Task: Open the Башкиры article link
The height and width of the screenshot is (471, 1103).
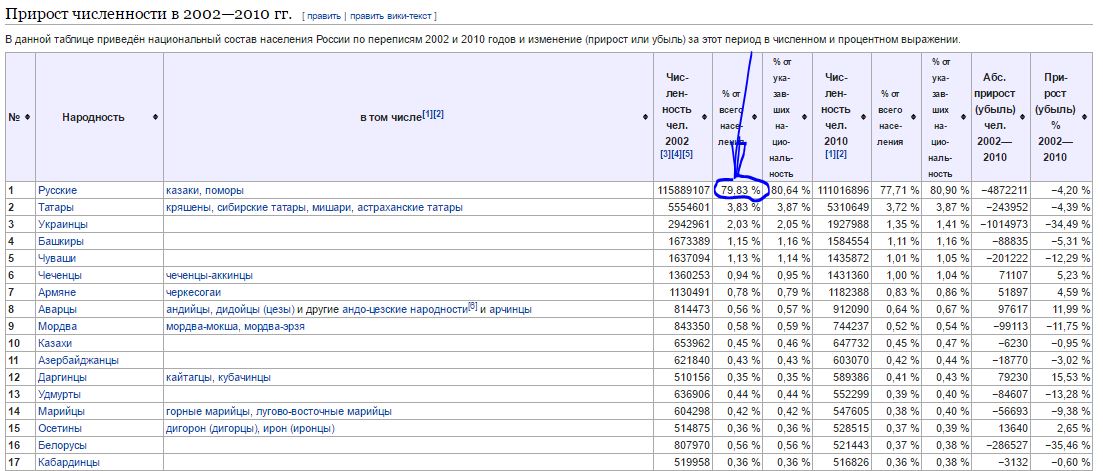Action: [x=61, y=241]
